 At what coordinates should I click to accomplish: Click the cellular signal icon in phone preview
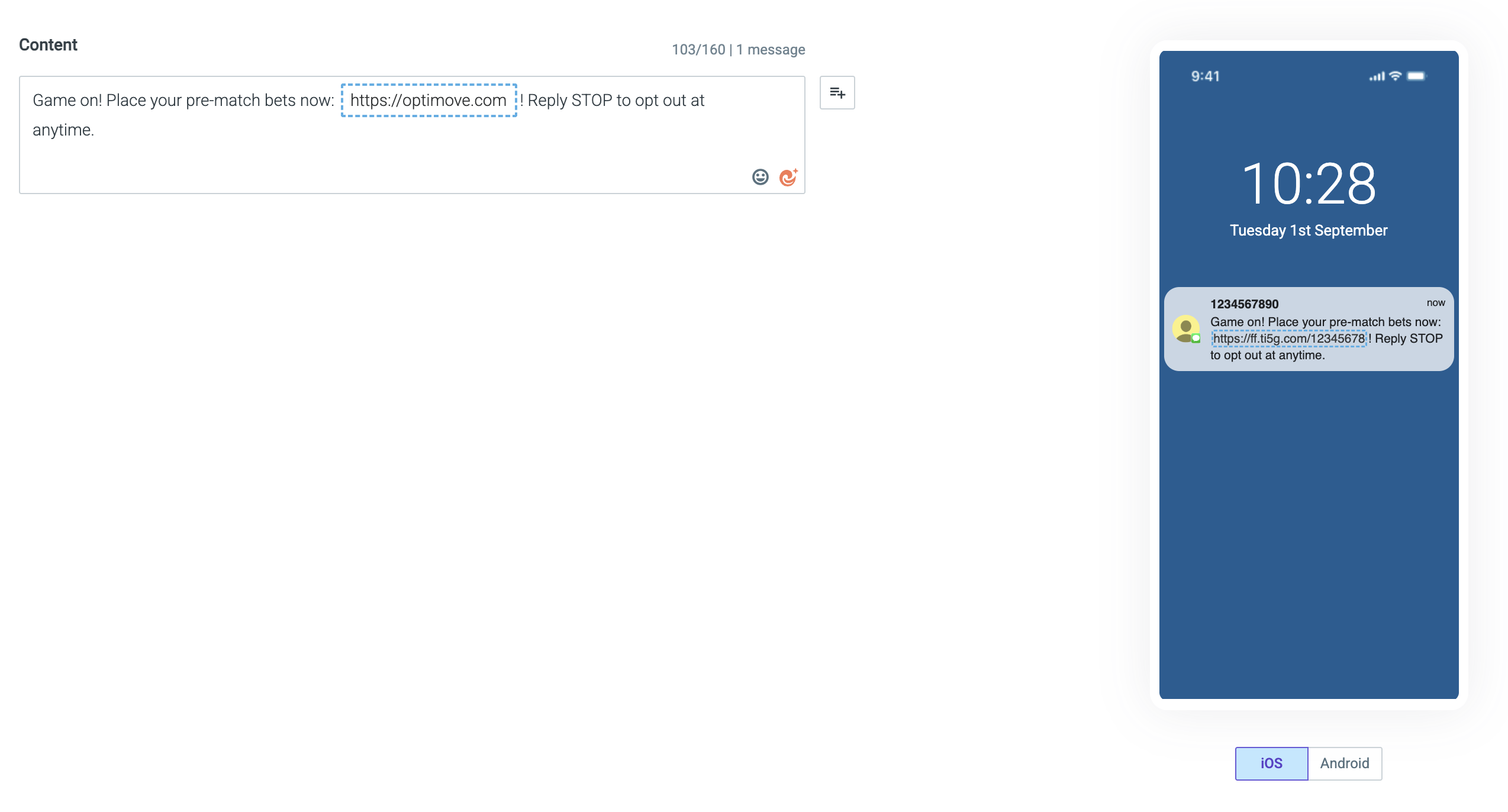click(1377, 76)
